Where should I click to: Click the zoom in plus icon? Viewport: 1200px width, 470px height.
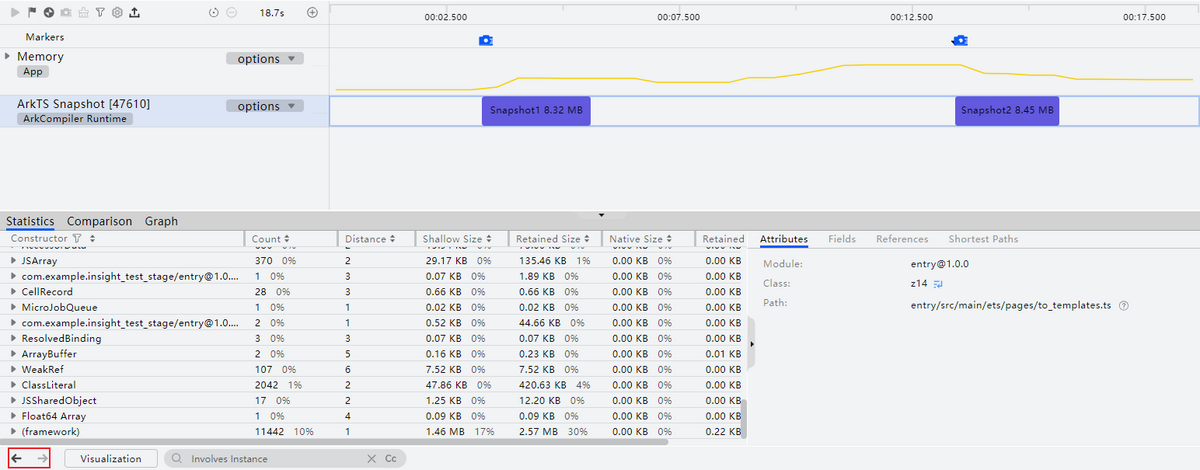(312, 13)
